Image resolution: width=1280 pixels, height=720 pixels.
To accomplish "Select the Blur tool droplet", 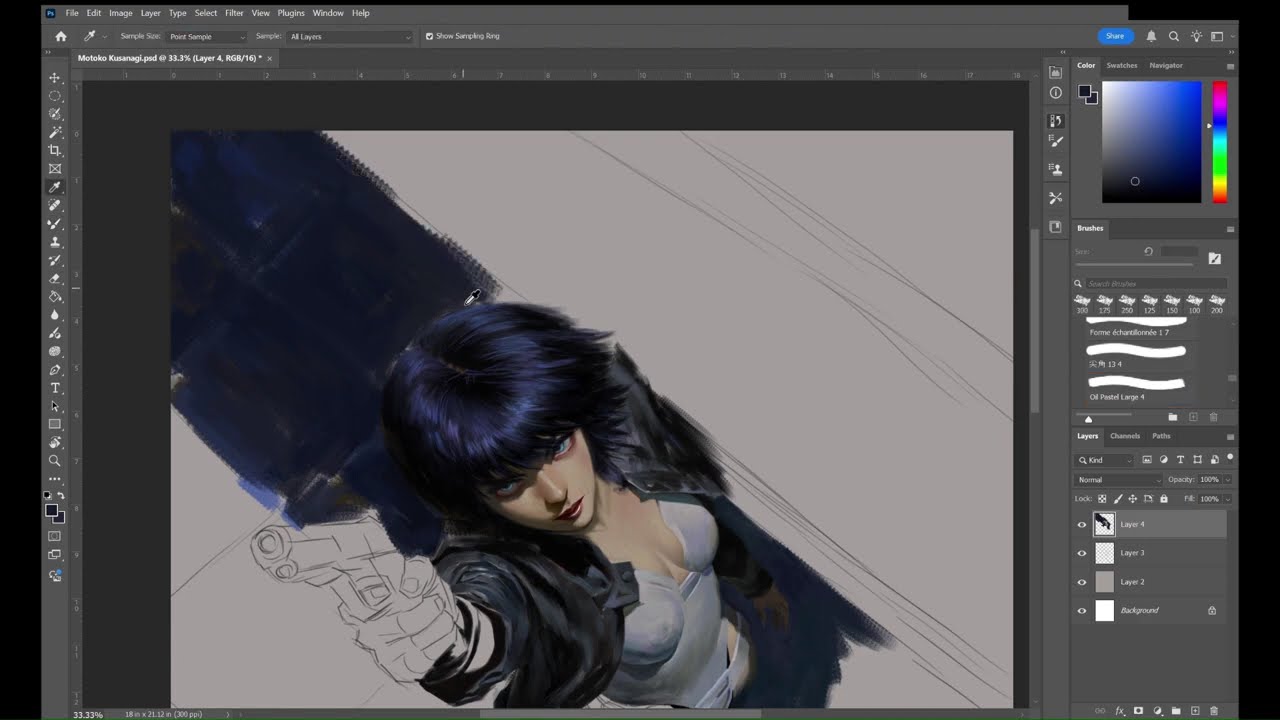I will pos(55,315).
